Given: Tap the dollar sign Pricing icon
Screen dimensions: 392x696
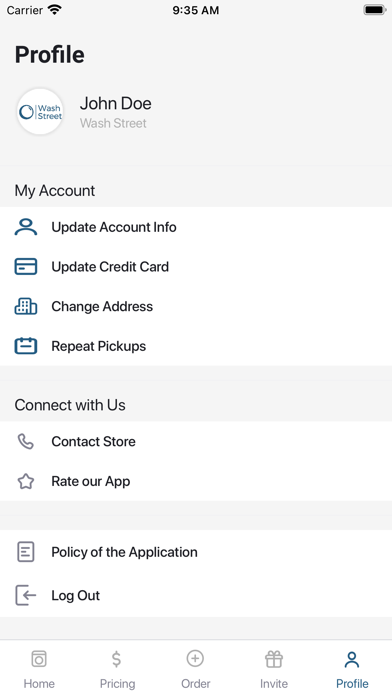Looking at the screenshot, I should tap(117, 659).
